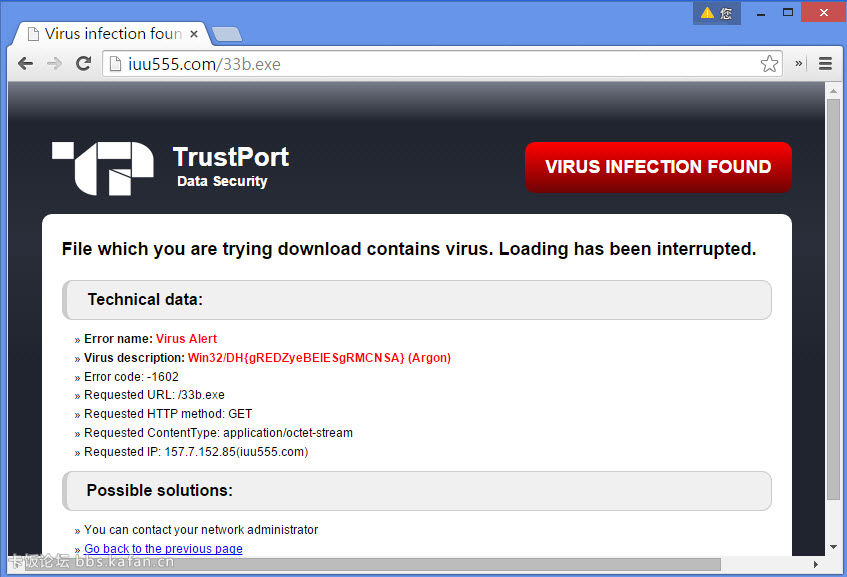The width and height of the screenshot is (847, 577).
Task: Click the browser back arrow
Action: tap(26, 63)
